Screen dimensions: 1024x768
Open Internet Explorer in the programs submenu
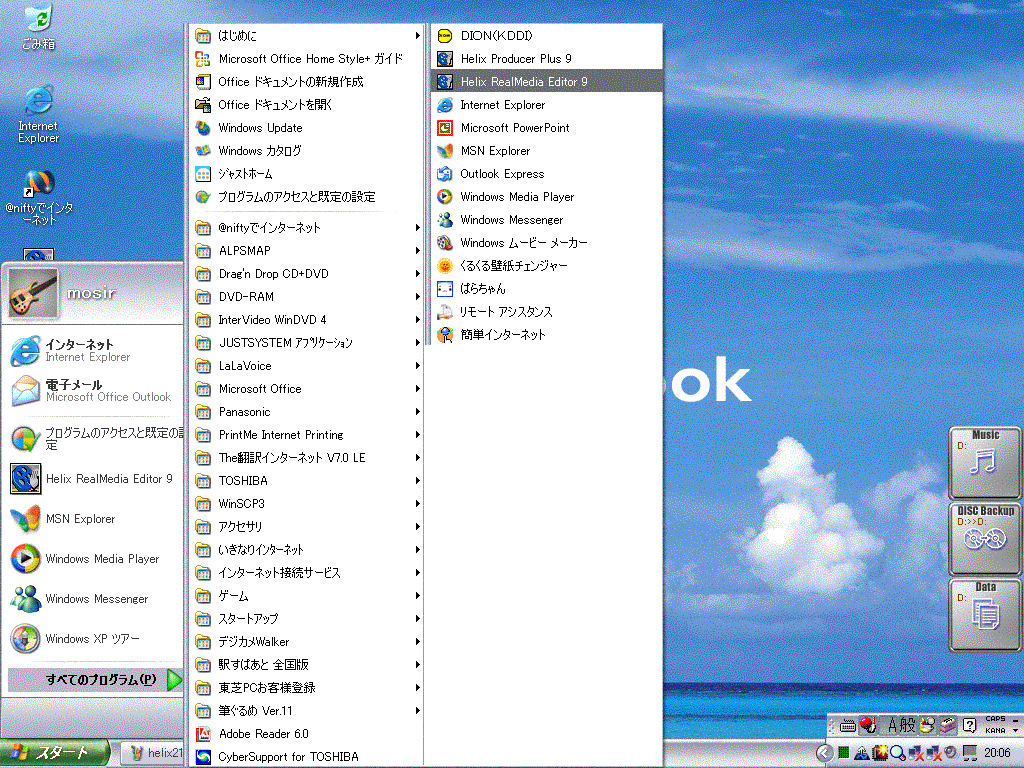(547, 104)
